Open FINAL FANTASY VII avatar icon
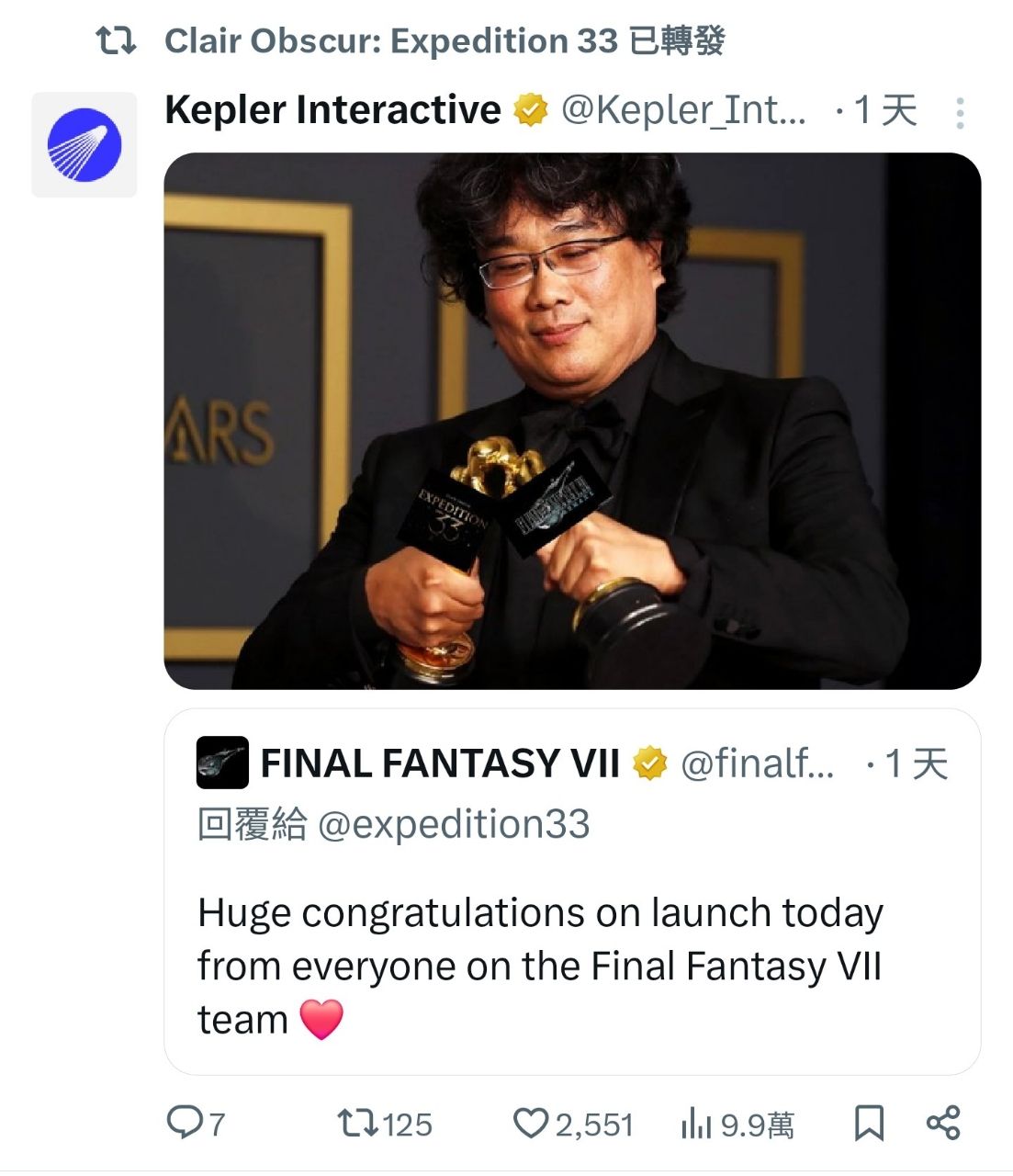Screen dimensions: 1013x1176 pyautogui.click(x=222, y=763)
